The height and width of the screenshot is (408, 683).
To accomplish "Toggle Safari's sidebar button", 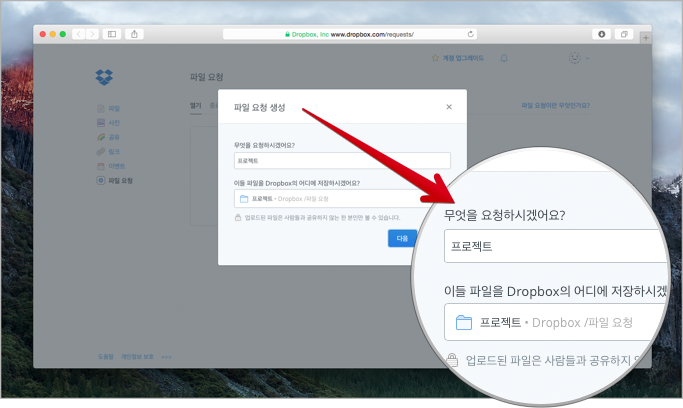I will pyautogui.click(x=112, y=34).
